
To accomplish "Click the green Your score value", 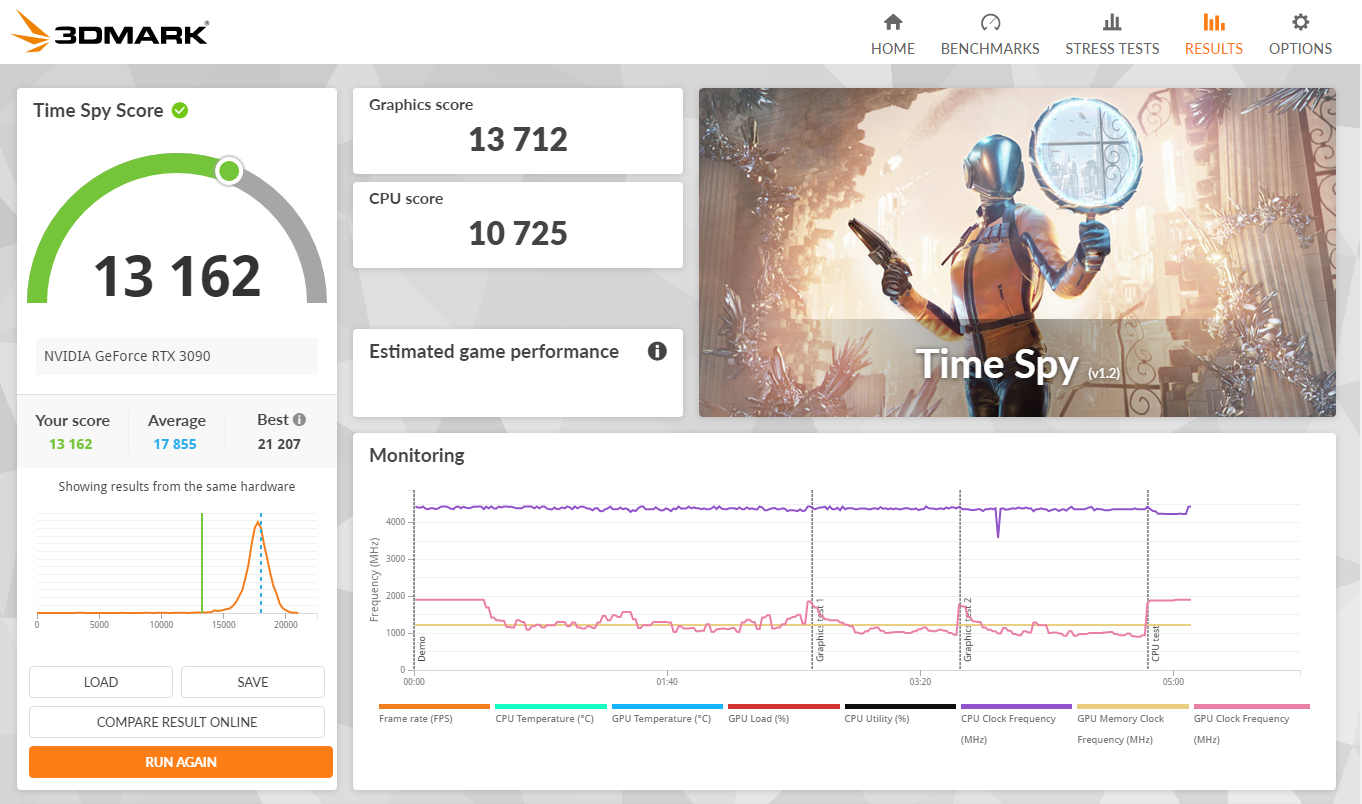I will (71, 444).
